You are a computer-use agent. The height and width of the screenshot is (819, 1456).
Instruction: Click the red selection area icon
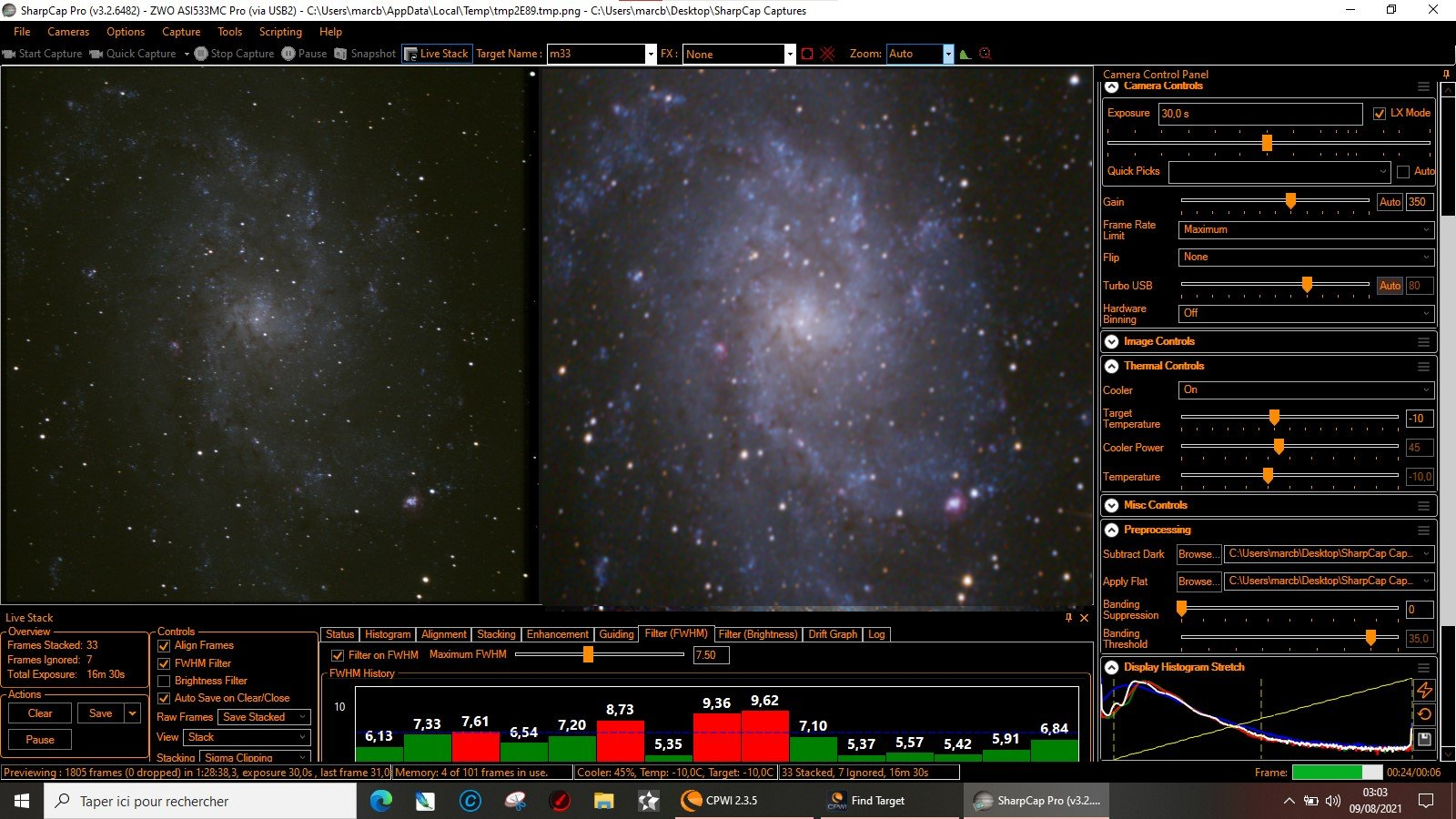(807, 54)
